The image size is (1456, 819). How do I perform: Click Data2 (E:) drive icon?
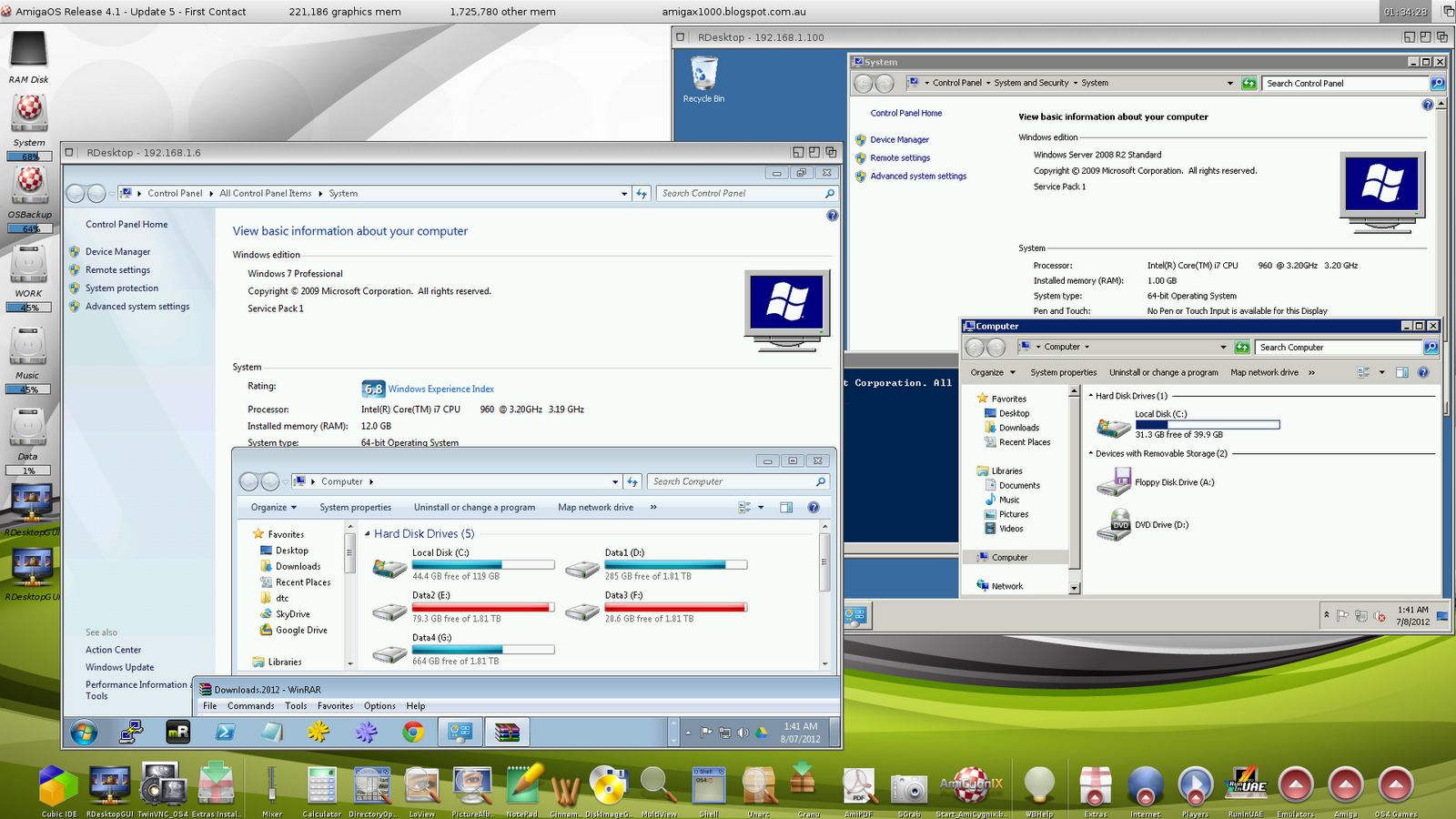coord(389,612)
